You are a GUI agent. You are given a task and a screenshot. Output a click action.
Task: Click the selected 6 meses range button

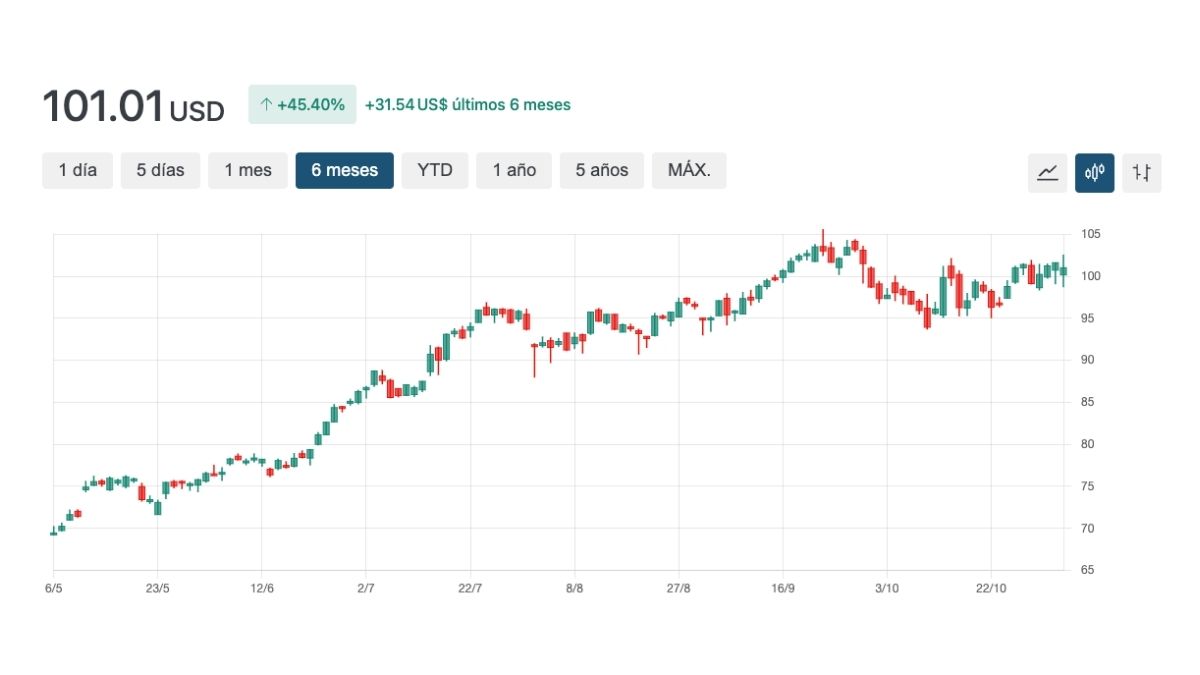[x=344, y=170]
